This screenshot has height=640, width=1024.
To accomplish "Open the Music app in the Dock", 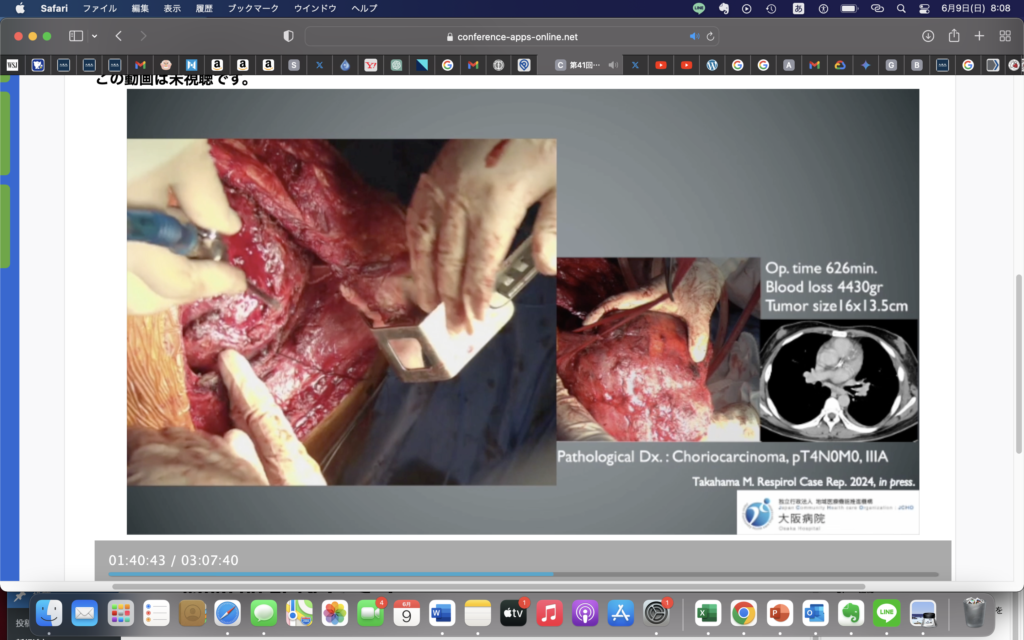I will (x=549, y=612).
